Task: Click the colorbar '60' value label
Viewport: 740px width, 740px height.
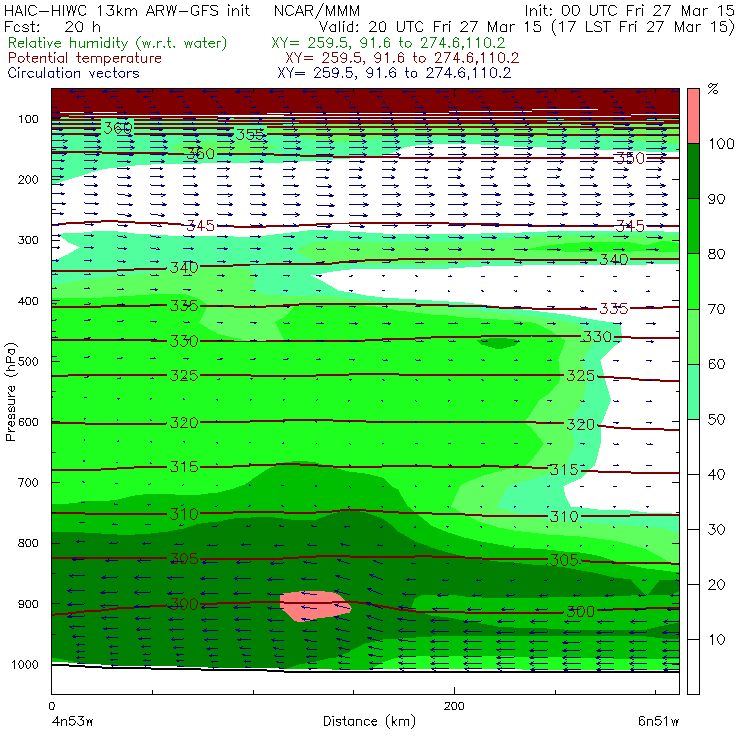Action: pyautogui.click(x=716, y=364)
